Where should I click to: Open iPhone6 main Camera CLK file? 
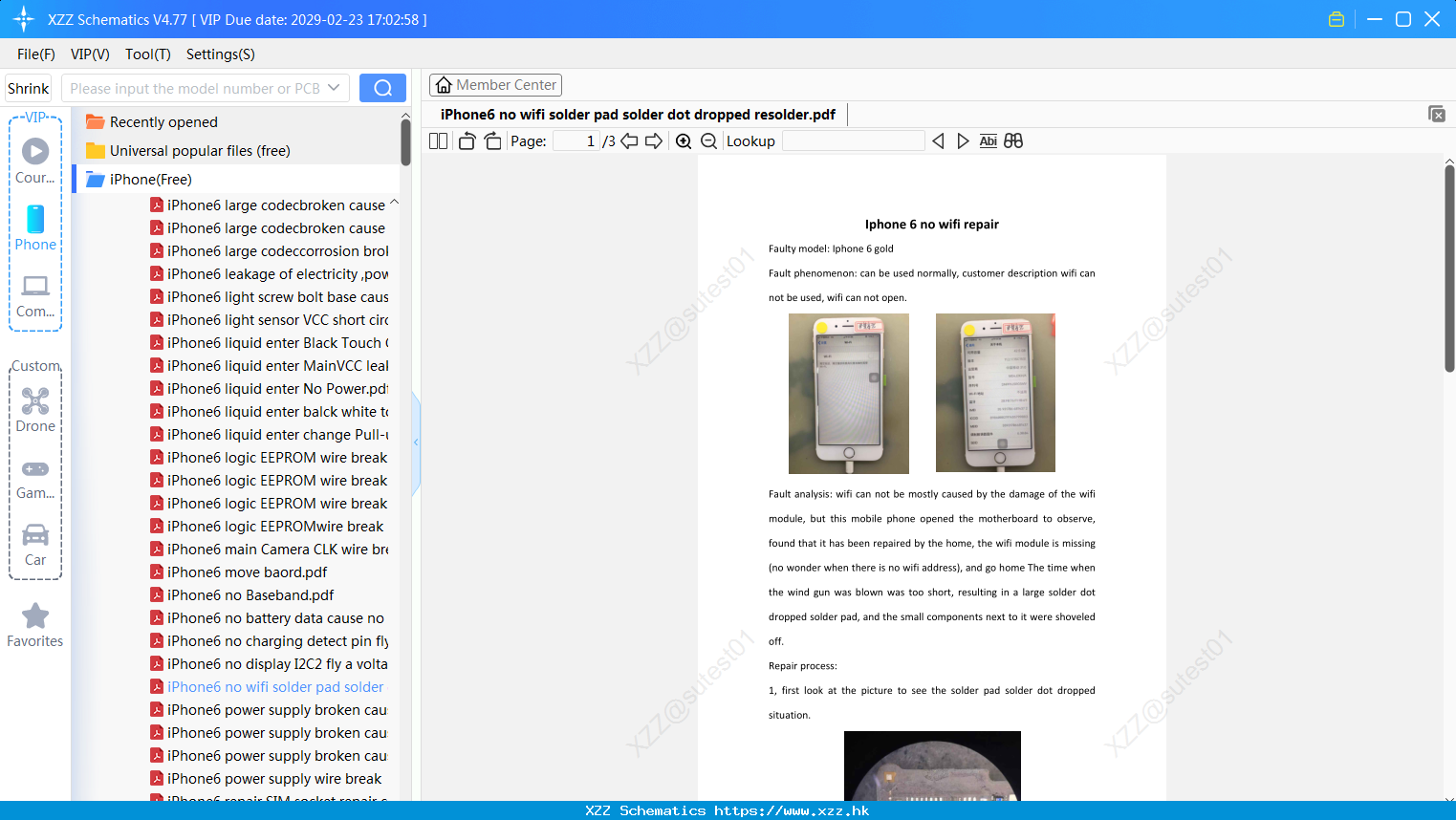(x=270, y=550)
